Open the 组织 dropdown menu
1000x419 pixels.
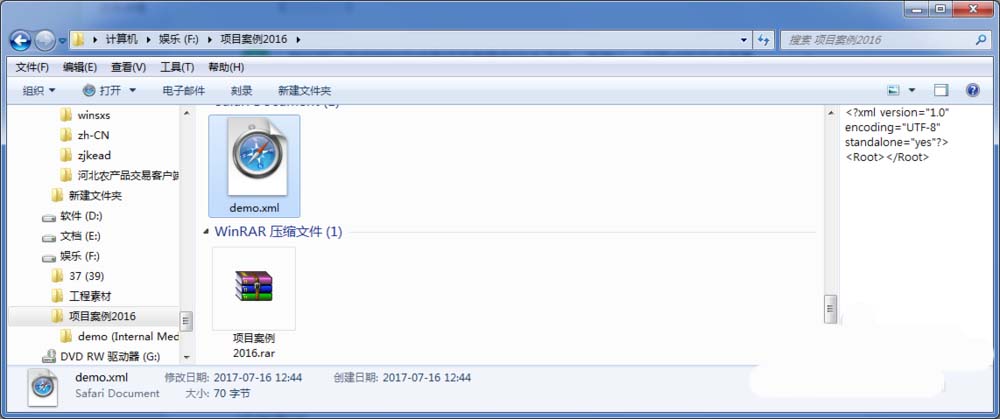39,91
